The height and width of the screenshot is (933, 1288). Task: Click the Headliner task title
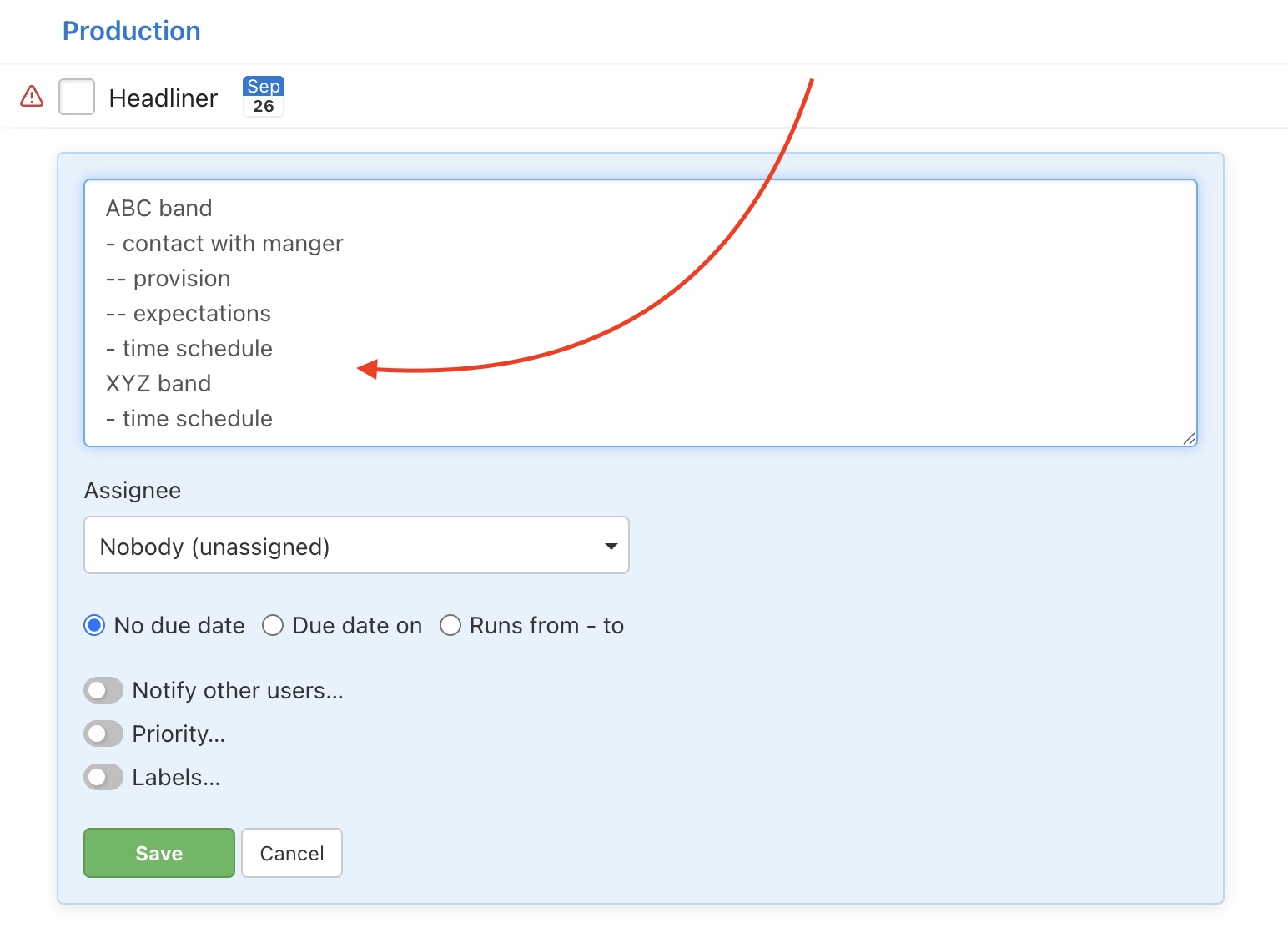164,98
